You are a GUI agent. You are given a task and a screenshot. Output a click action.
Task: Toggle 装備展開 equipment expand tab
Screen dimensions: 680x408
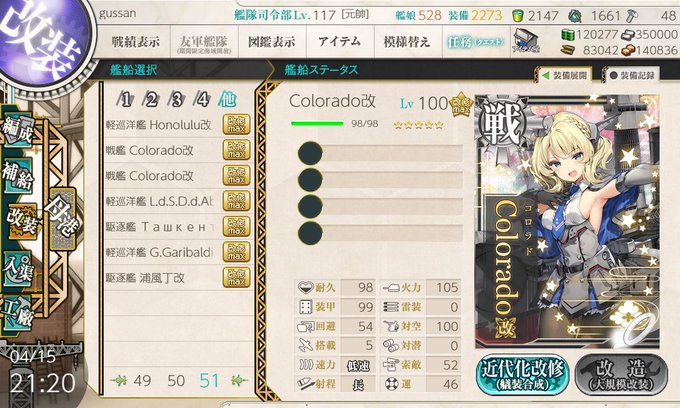[x=566, y=75]
